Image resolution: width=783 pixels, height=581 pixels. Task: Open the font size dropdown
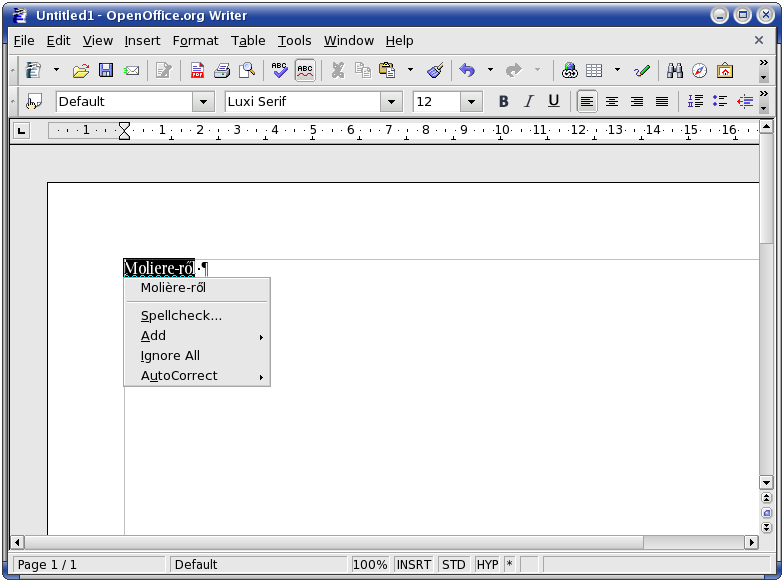[472, 102]
